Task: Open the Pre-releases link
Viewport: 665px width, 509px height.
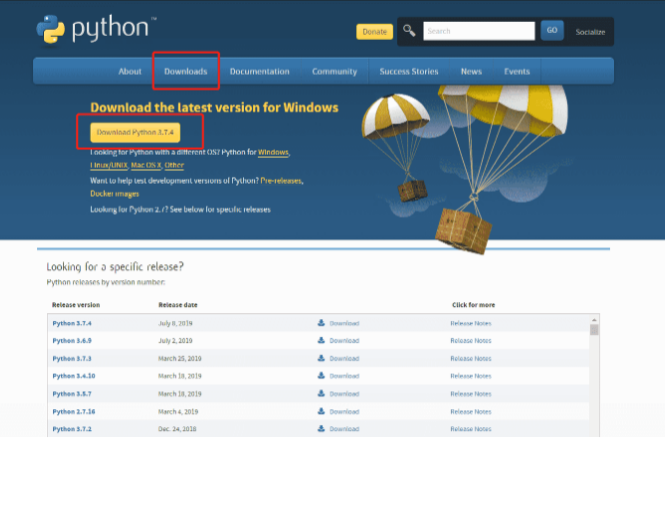Action: (281, 181)
